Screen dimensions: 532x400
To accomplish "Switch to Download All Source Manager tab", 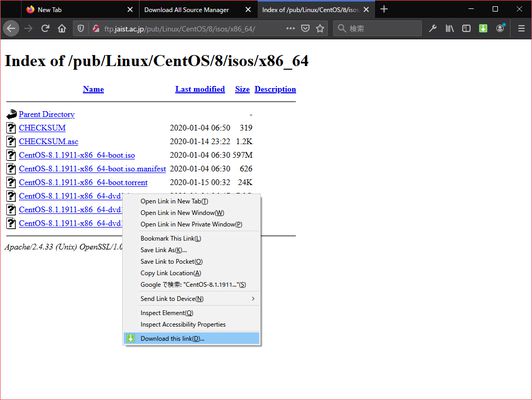I will (x=198, y=10).
